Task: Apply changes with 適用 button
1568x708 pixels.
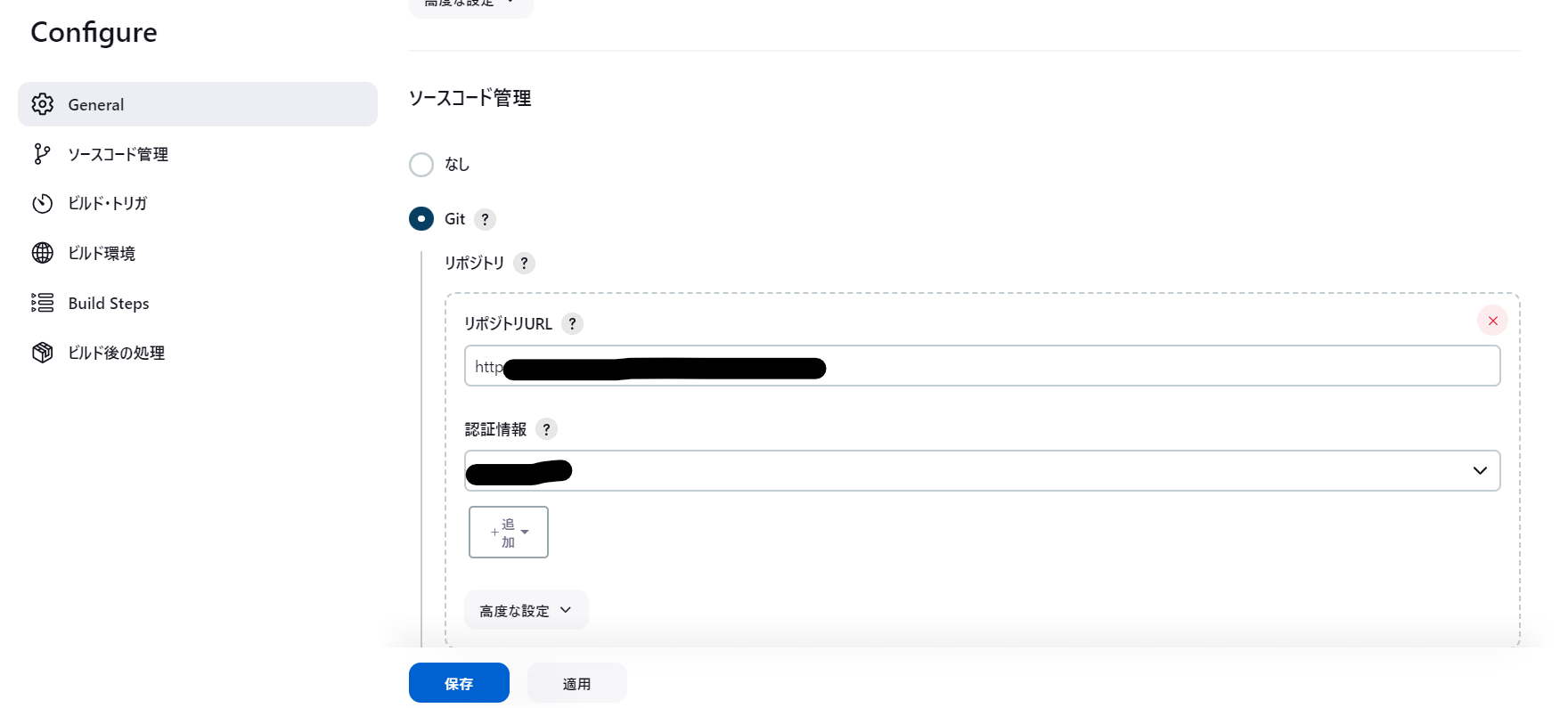Action: pyautogui.click(x=576, y=683)
